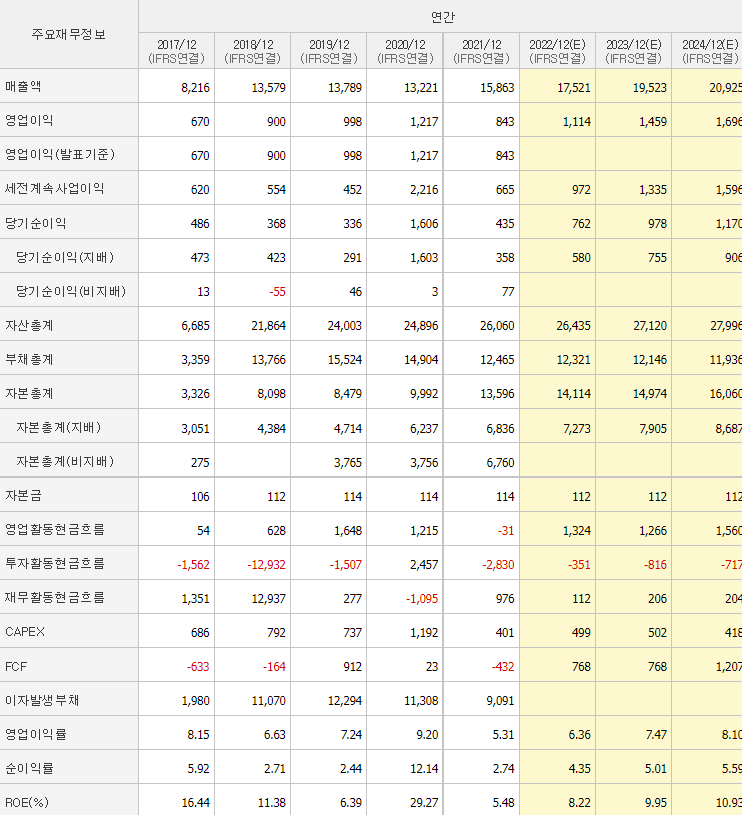Viewport: 742px width, 815px height.
Task: Click the 부채총계 row label
Action: [29, 359]
